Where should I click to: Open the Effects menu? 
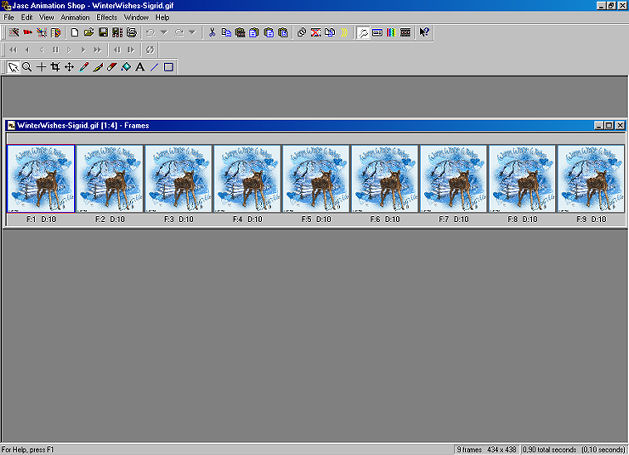click(x=107, y=17)
